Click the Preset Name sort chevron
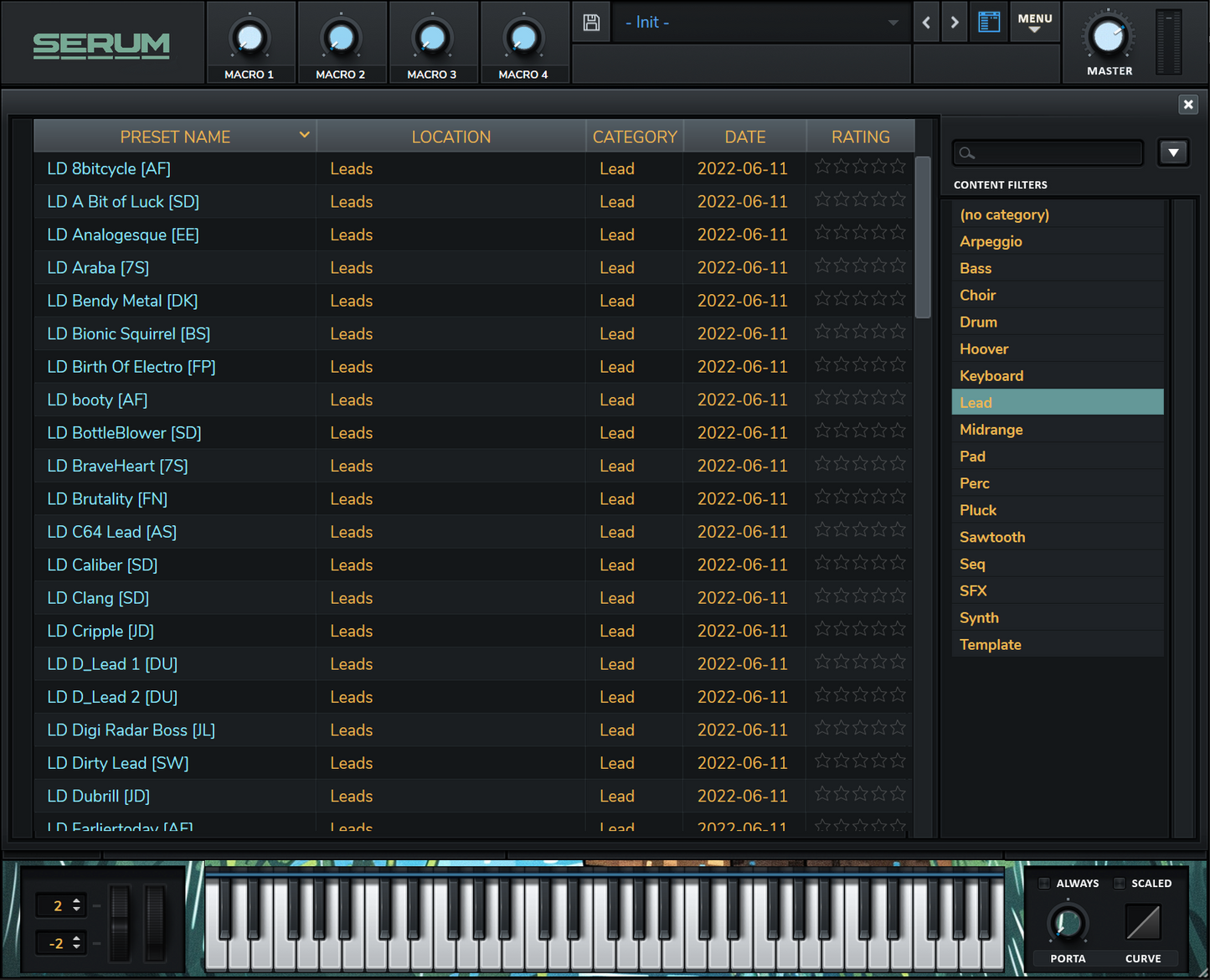Screen dimensions: 1210x980 304,135
